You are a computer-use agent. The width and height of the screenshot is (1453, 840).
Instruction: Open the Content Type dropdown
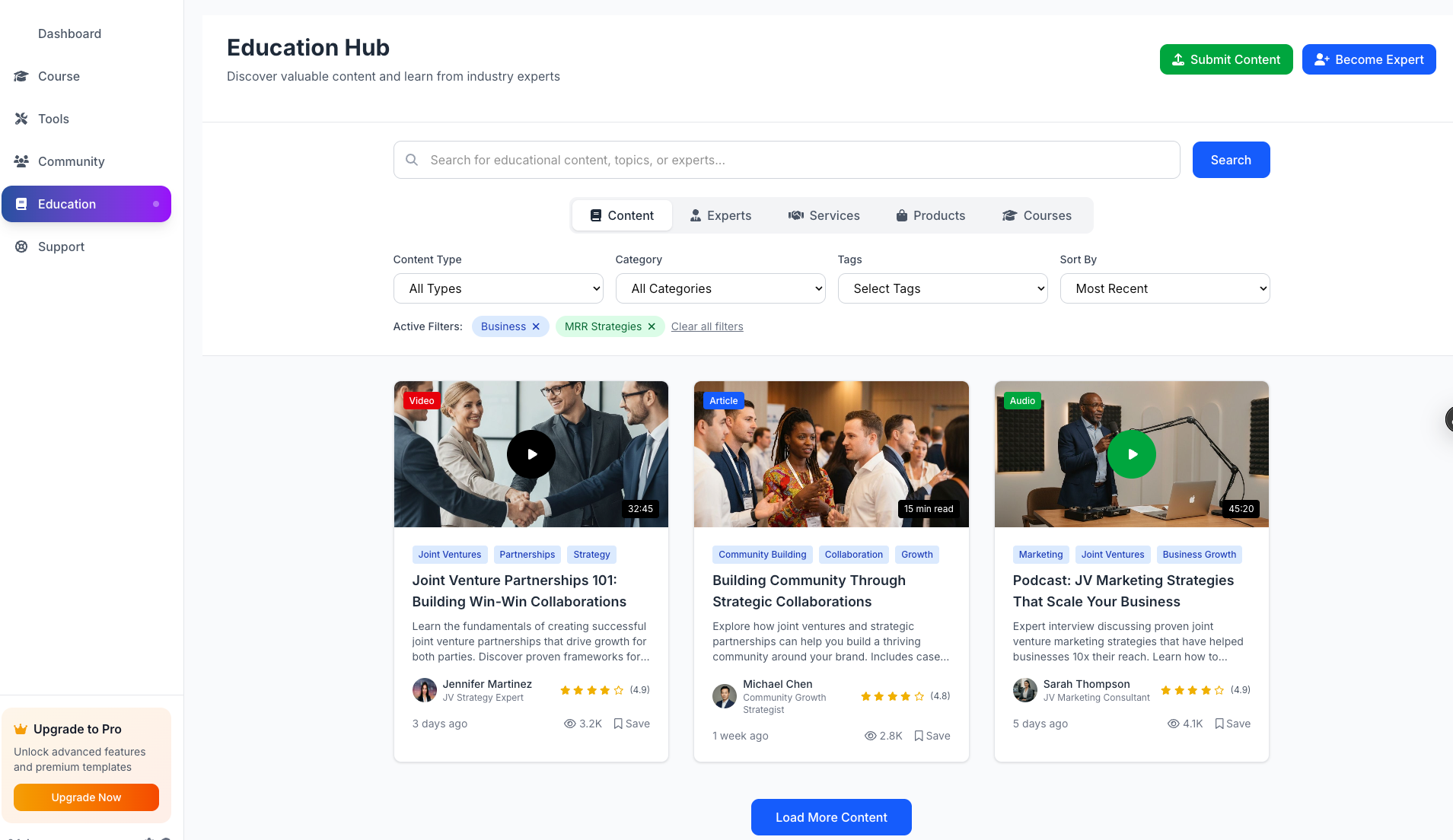coord(498,288)
